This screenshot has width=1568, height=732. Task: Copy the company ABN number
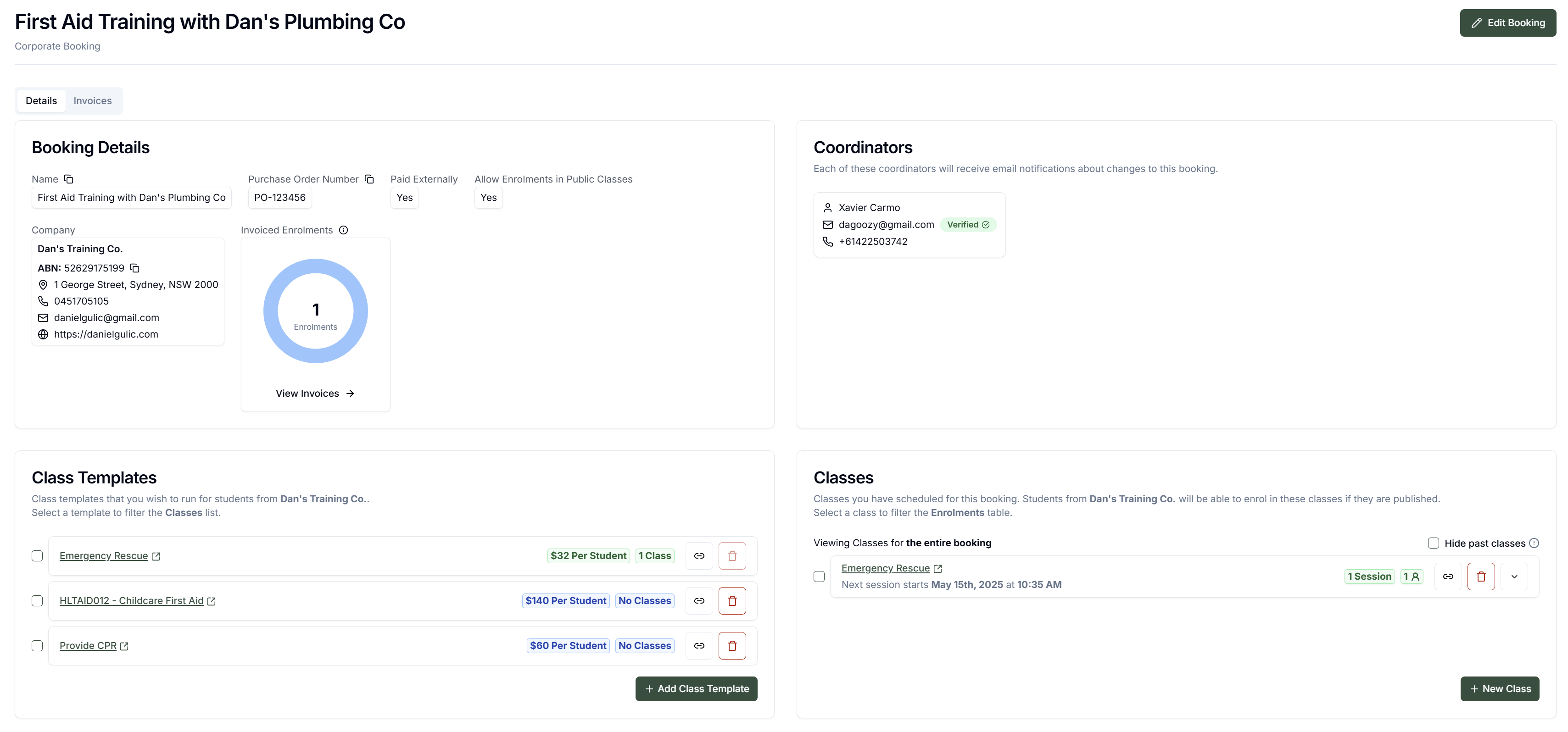pyautogui.click(x=135, y=268)
